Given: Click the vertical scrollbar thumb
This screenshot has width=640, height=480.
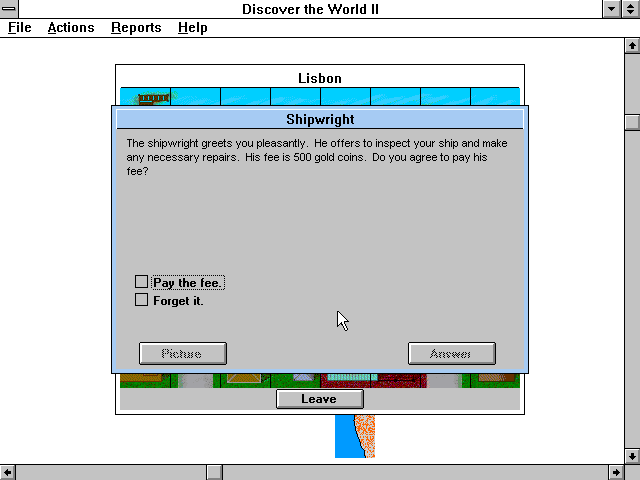Looking at the screenshot, I should coord(632,122).
